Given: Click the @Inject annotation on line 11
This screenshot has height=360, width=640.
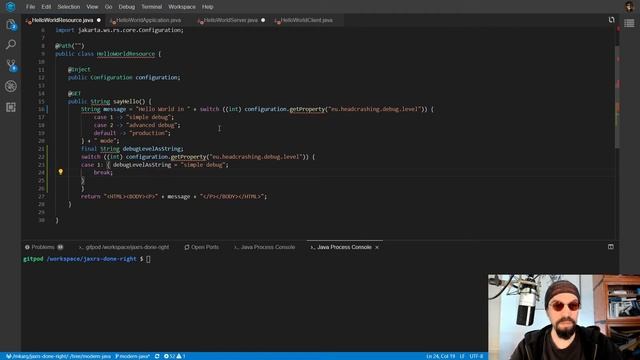Looking at the screenshot, I should [x=79, y=70].
